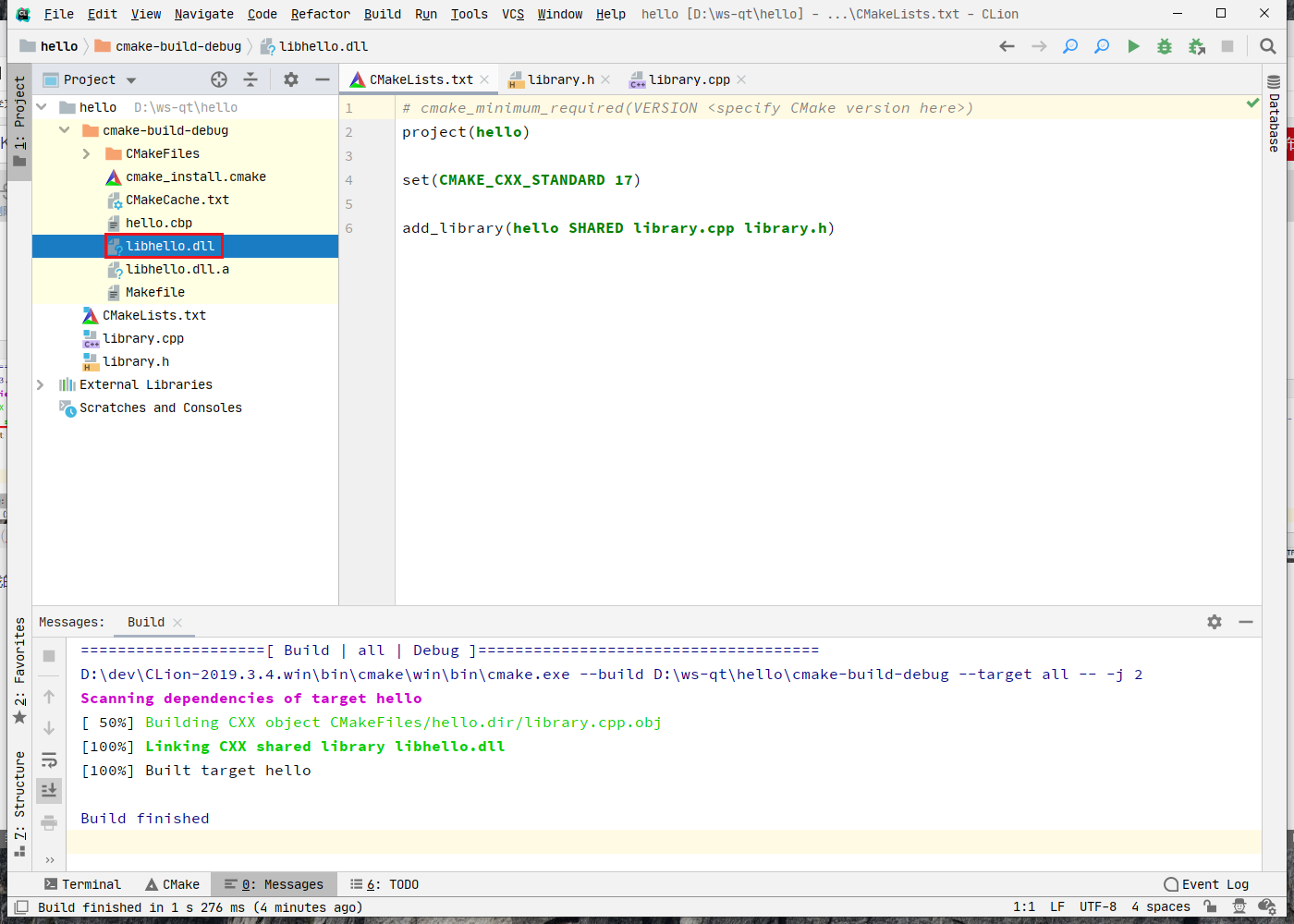1294x924 pixels.
Task: Open the line separator LF selector
Action: pos(1057,907)
